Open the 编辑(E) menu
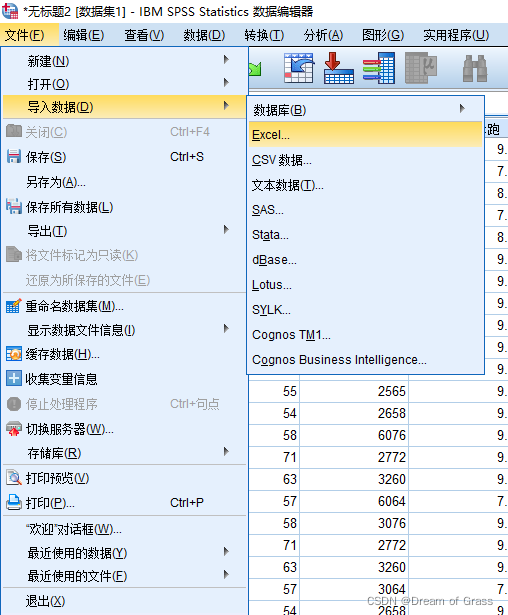Screen dimensions: 508x615 pyautogui.click(x=84, y=35)
